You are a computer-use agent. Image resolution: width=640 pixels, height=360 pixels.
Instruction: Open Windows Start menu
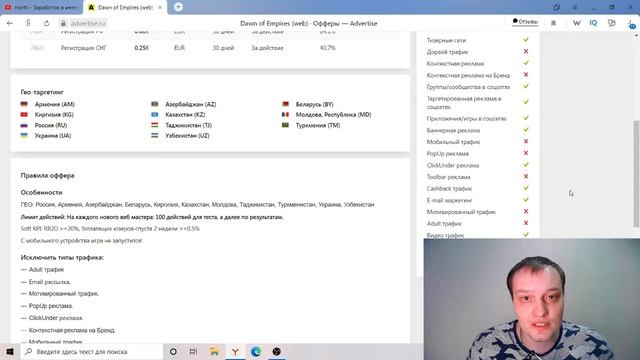pos(10,351)
